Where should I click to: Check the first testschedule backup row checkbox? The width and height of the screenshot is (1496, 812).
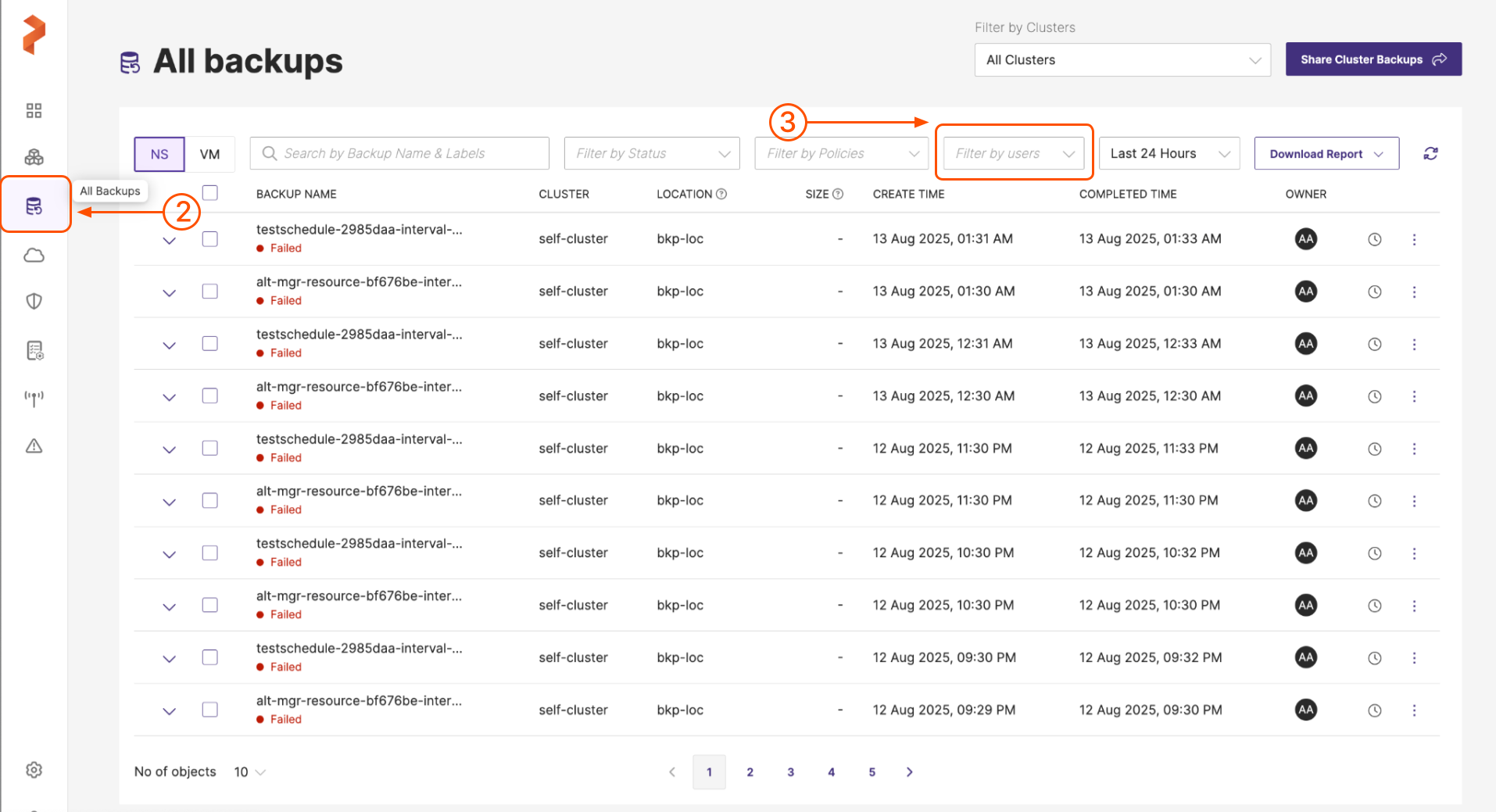(x=209, y=239)
